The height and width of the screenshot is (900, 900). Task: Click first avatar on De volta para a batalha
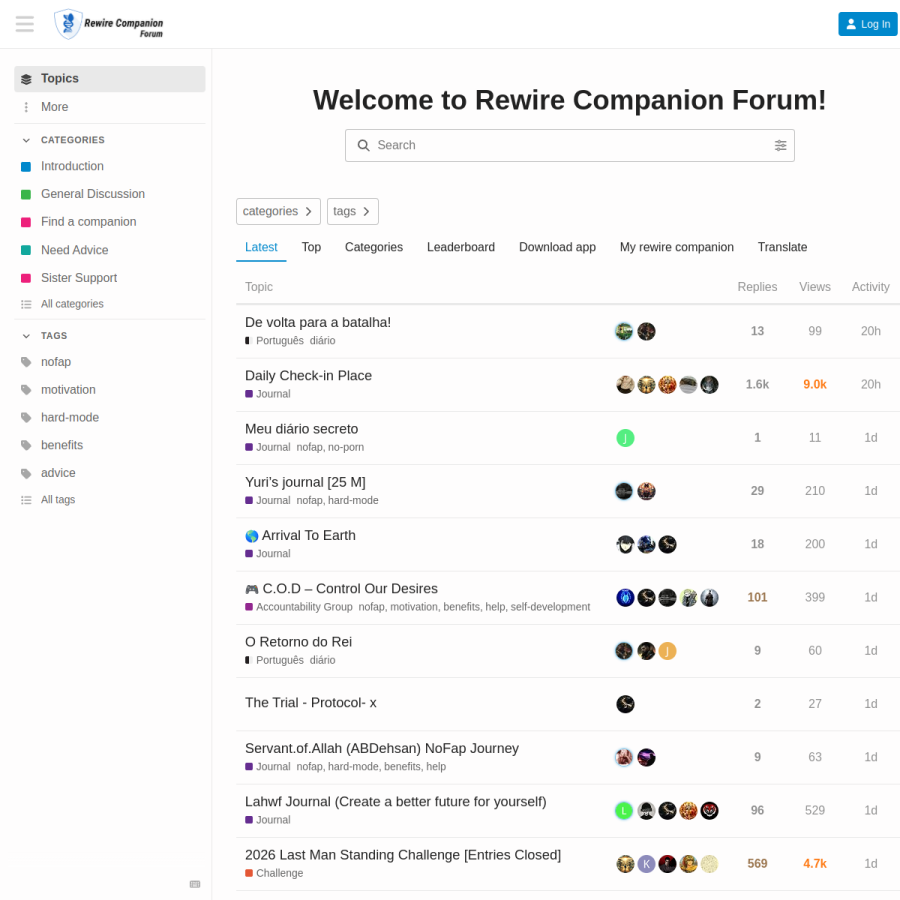click(x=624, y=331)
